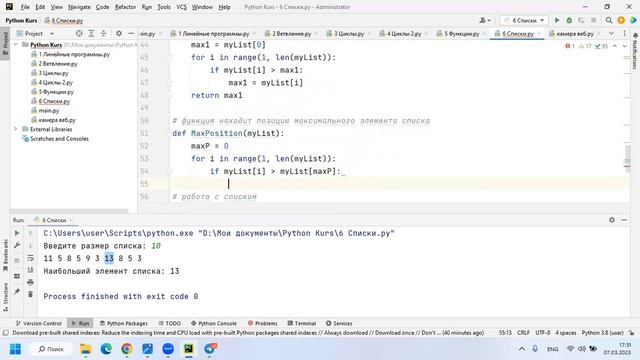
Task: Click Collapse All in Project panel
Action: (x=103, y=33)
